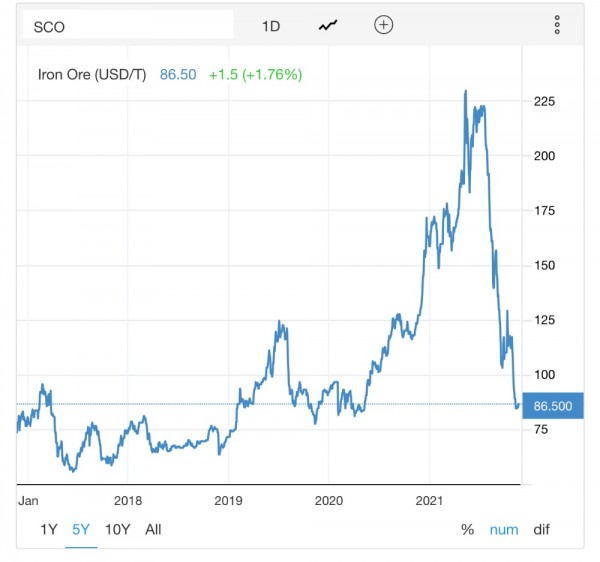
Task: Open the 1D interval selector
Action: pos(271,26)
